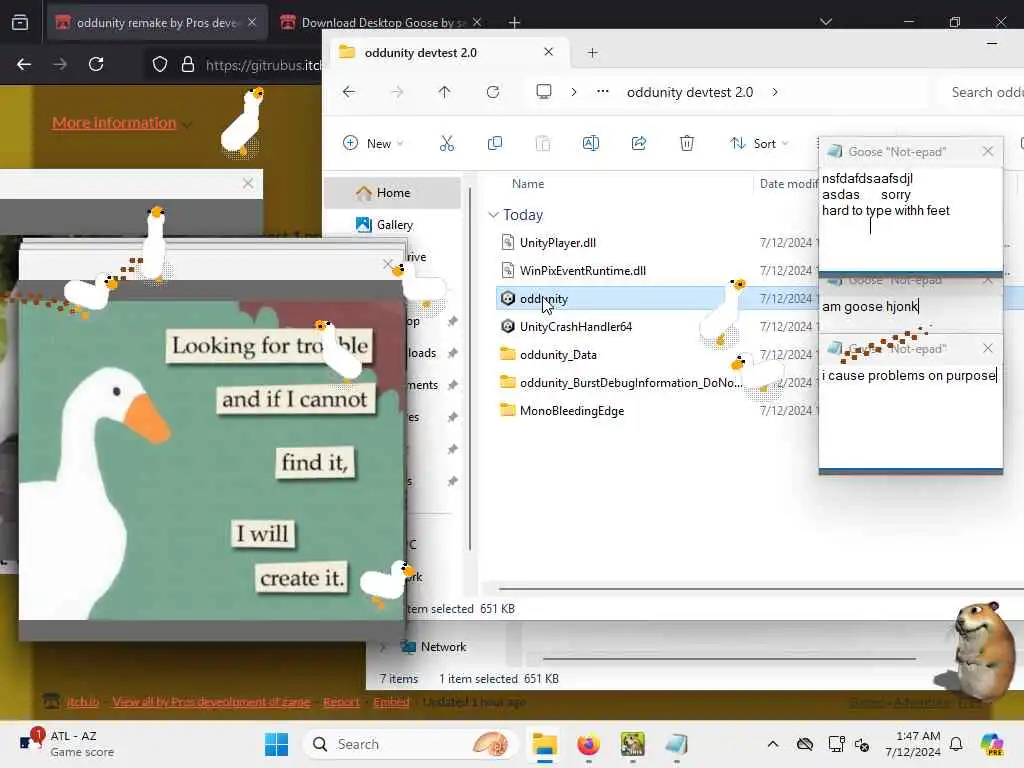
Task: Open the ellipsis breadcrumb menu in address bar
Action: point(603,91)
